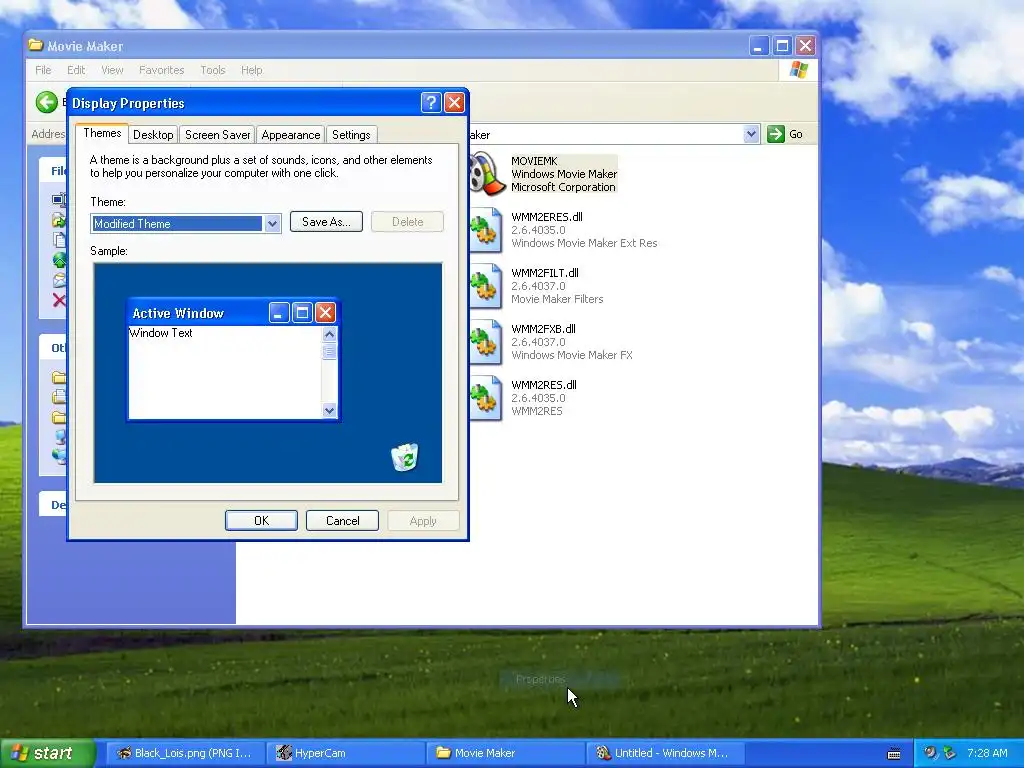
Task: Expand the Address bar dropdown arrow
Action: (751, 134)
